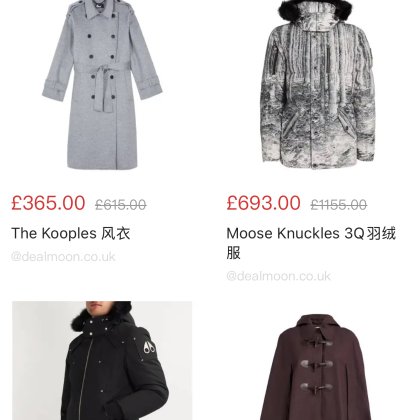
Task: Open the grey Kooples trench coat image
Action: click(102, 85)
